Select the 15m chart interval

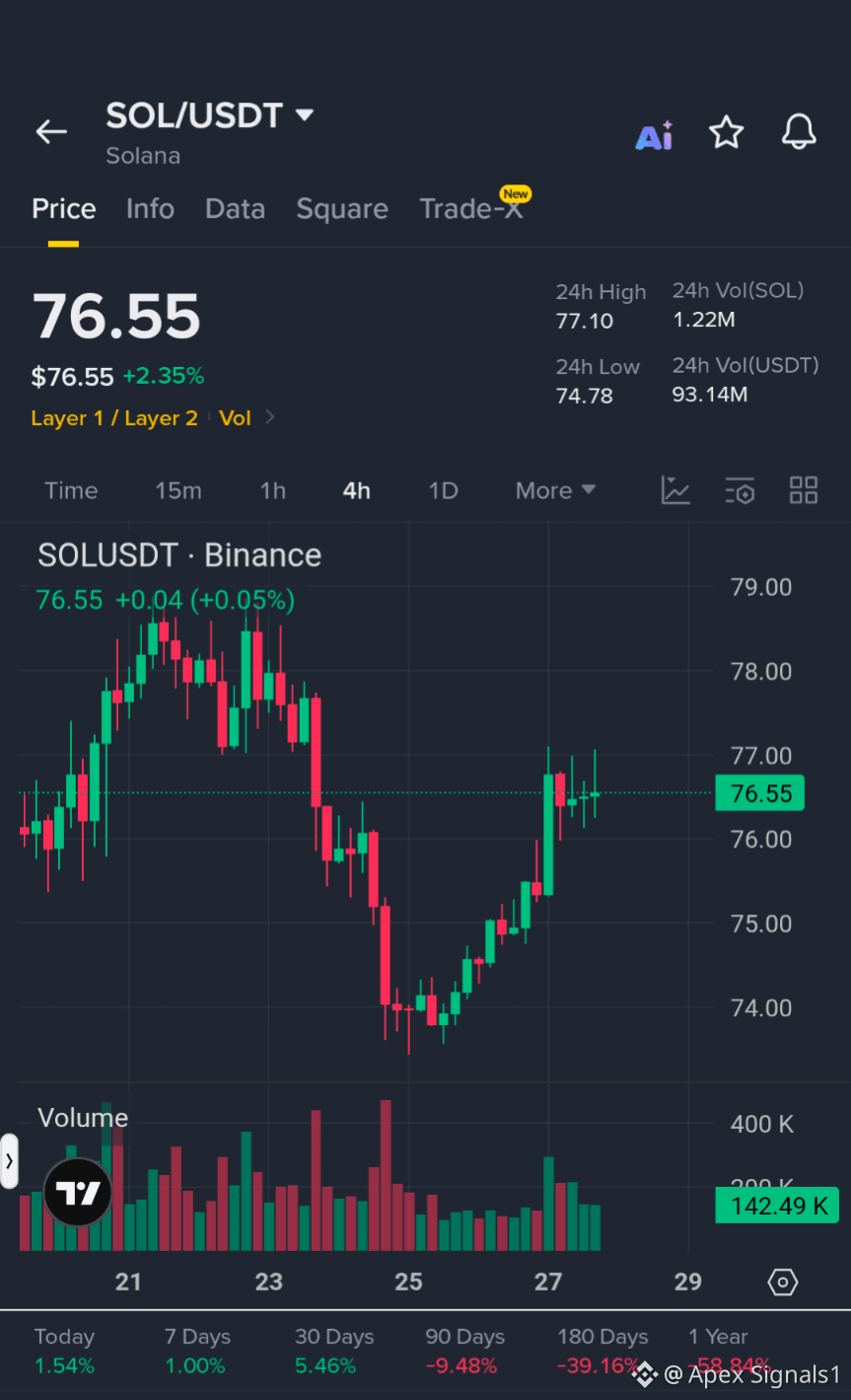178,490
